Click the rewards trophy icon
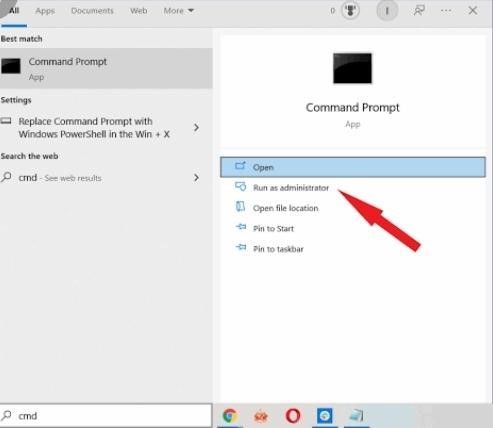Viewport: 493px width, 428px height. pyautogui.click(x=350, y=11)
